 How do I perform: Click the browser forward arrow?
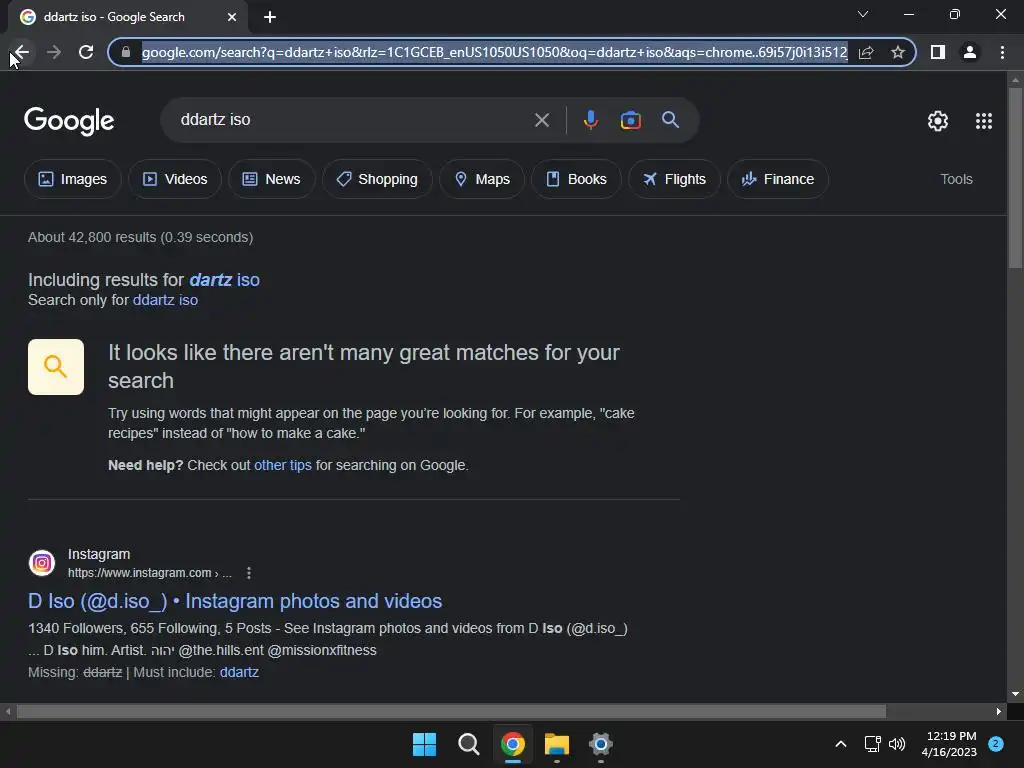[54, 52]
